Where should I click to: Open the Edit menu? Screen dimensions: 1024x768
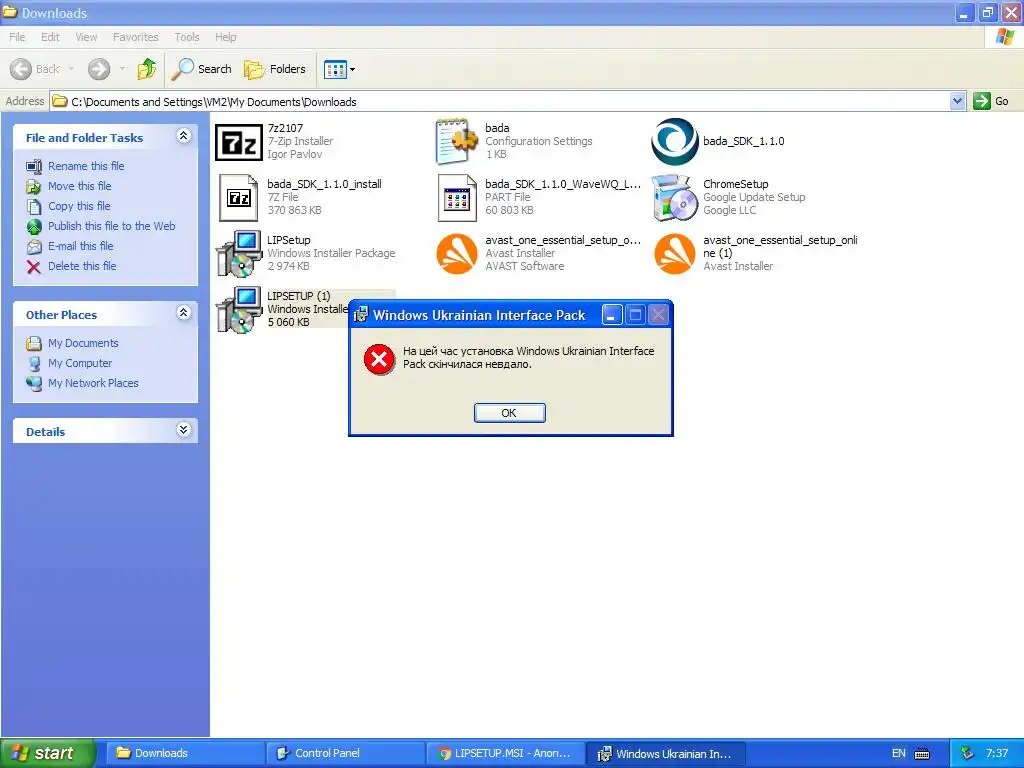(50, 37)
